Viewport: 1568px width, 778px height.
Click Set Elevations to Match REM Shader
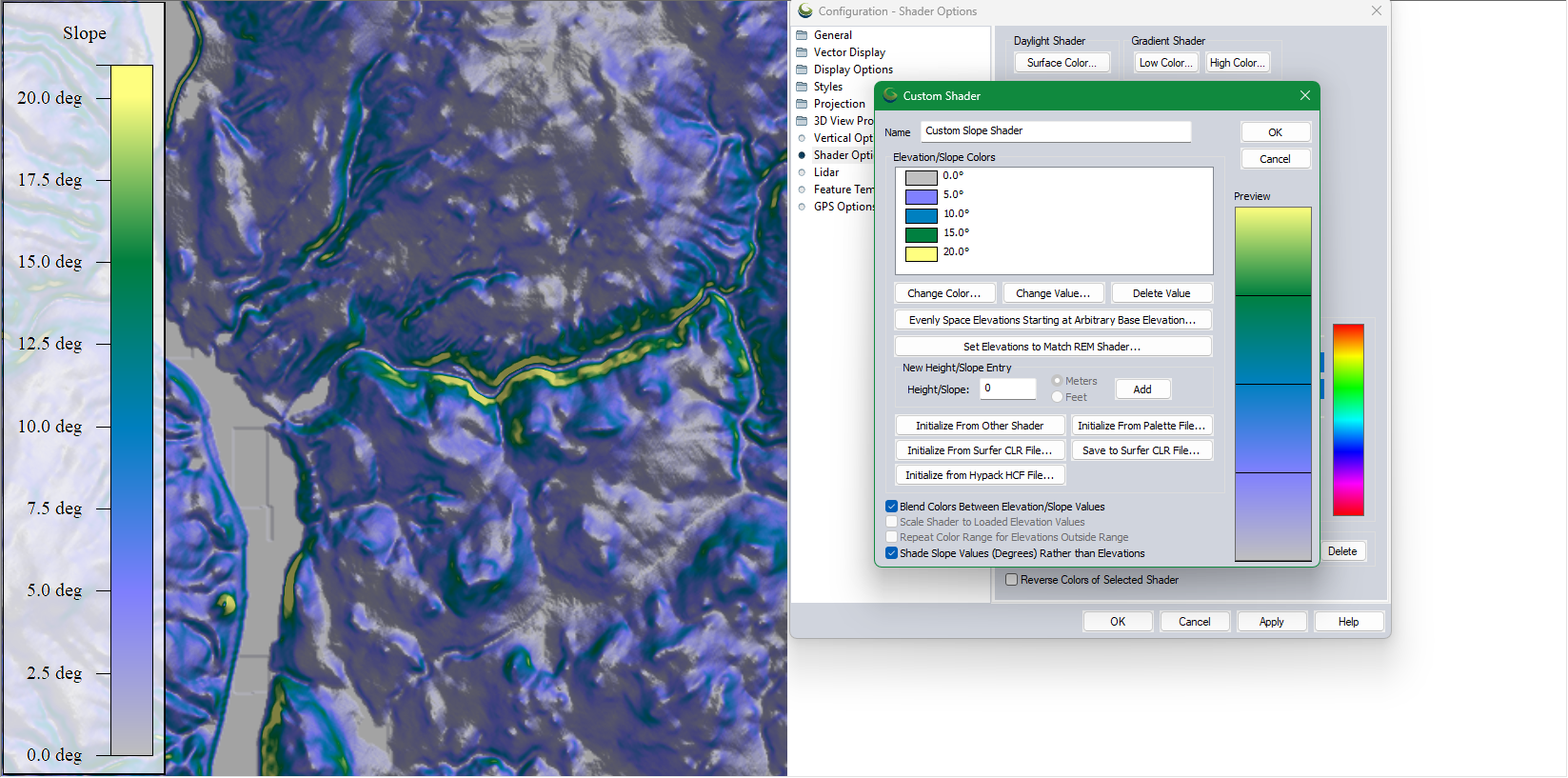click(1053, 347)
